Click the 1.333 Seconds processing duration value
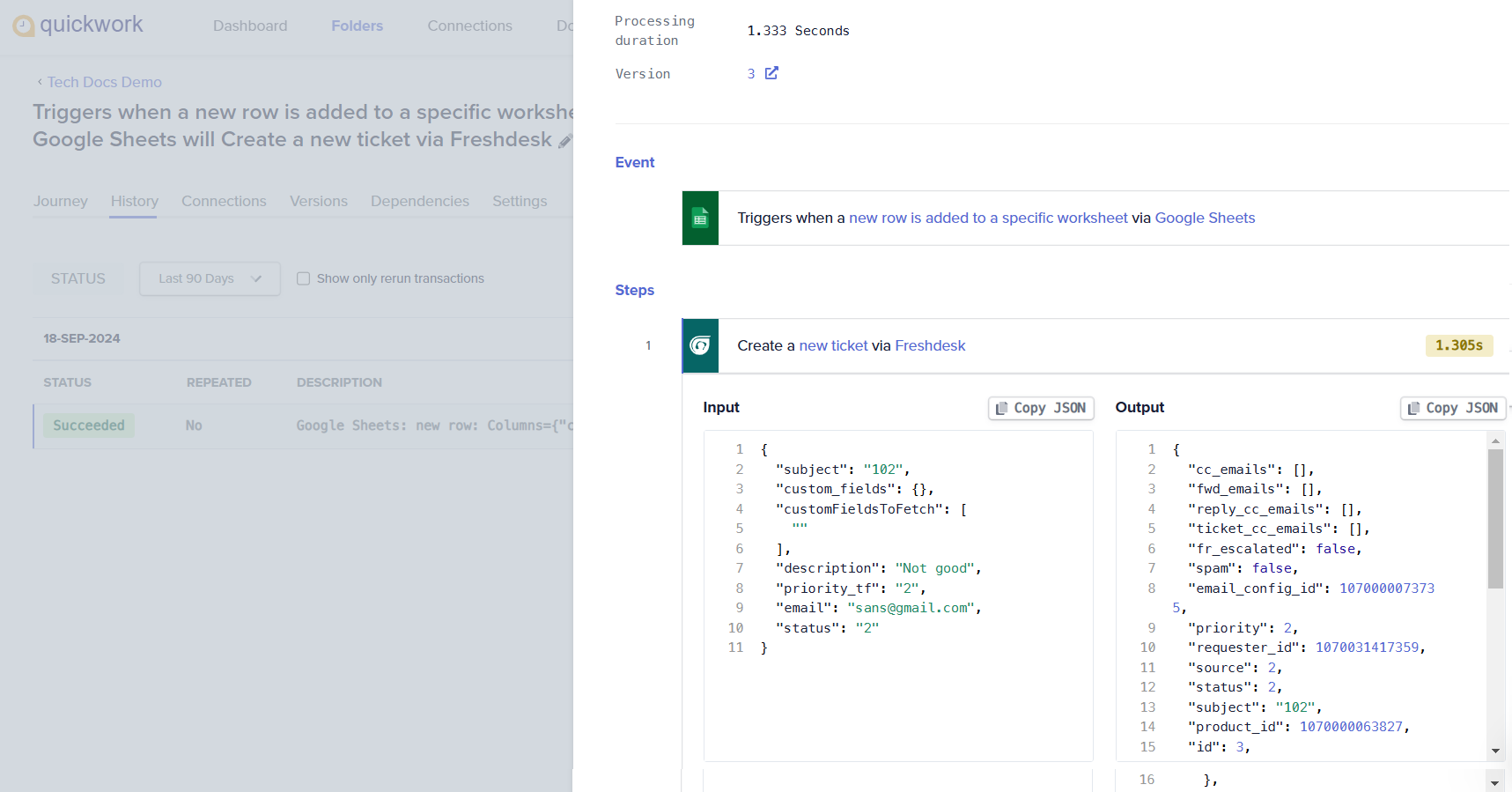Viewport: 1512px width, 792px height. point(798,31)
